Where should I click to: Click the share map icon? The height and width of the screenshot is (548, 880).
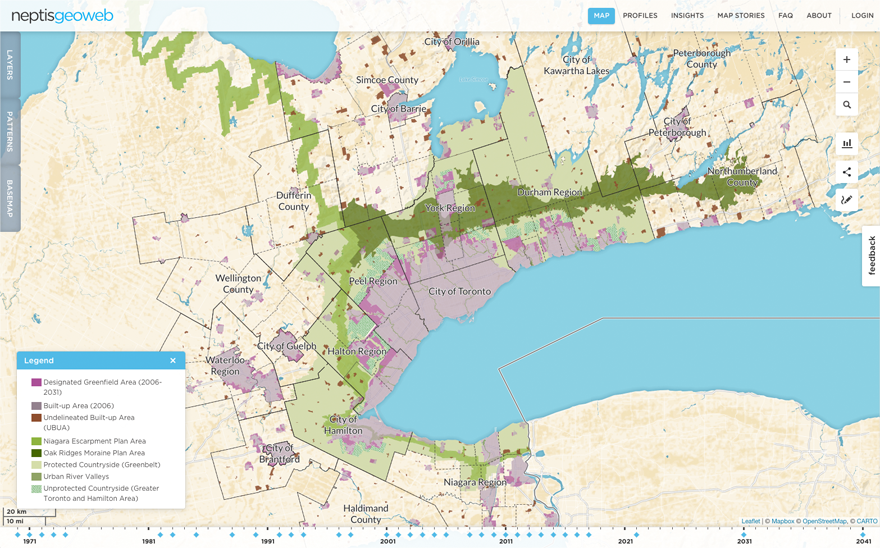pyautogui.click(x=846, y=172)
